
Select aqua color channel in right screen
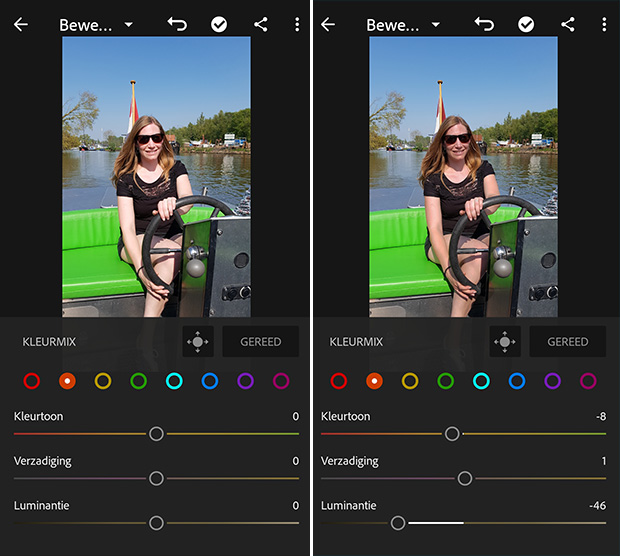pyautogui.click(x=481, y=381)
